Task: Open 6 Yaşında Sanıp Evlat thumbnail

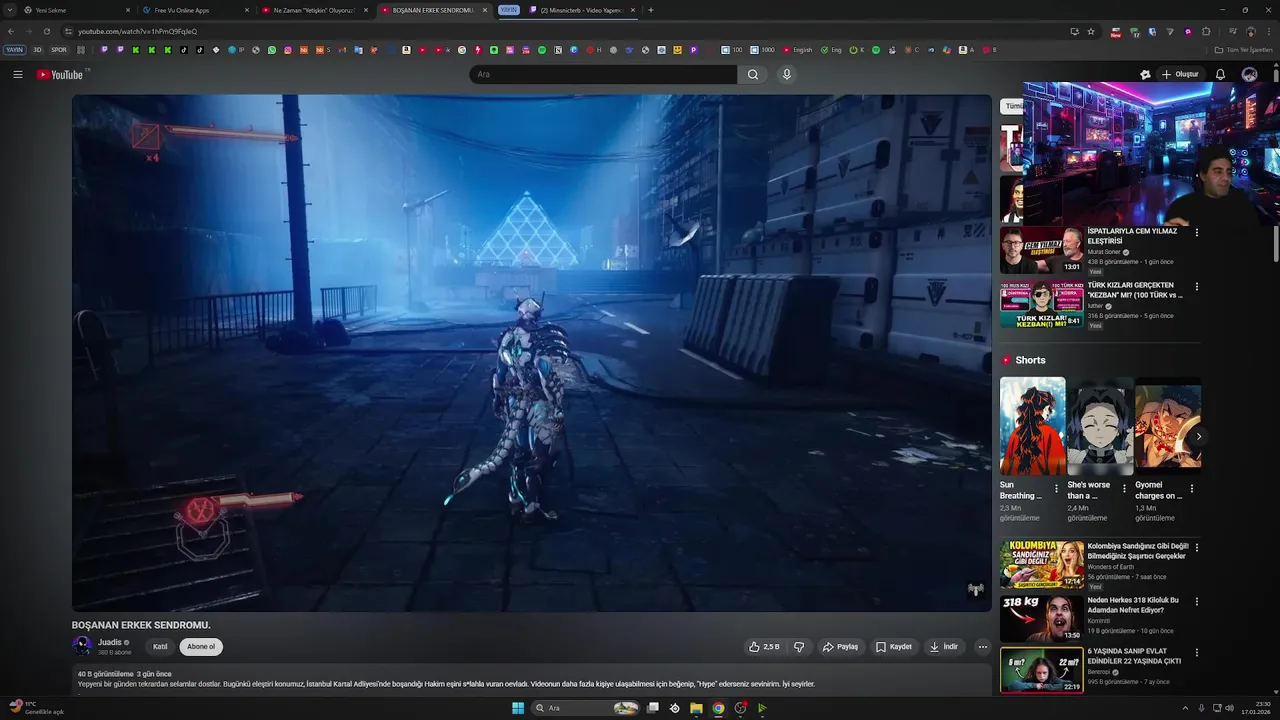Action: point(1041,671)
